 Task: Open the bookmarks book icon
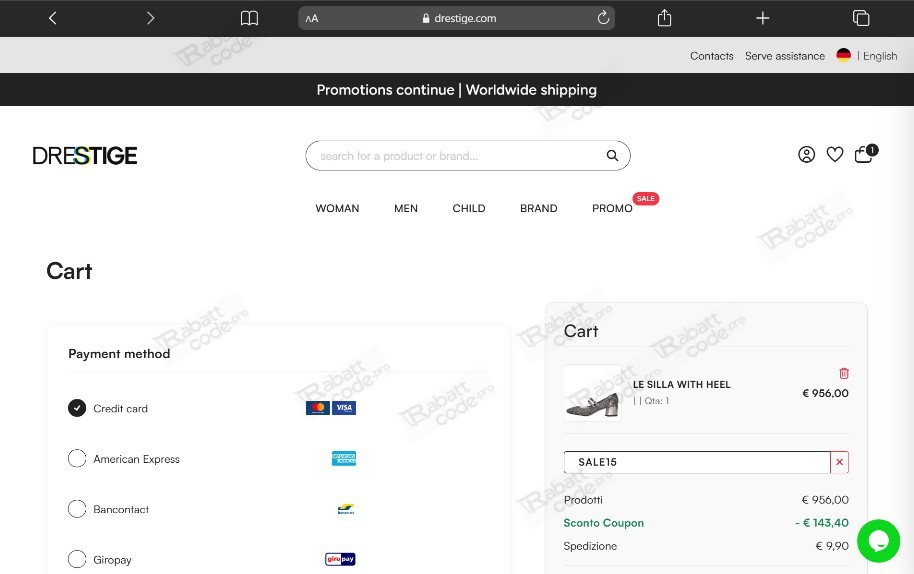(249, 18)
